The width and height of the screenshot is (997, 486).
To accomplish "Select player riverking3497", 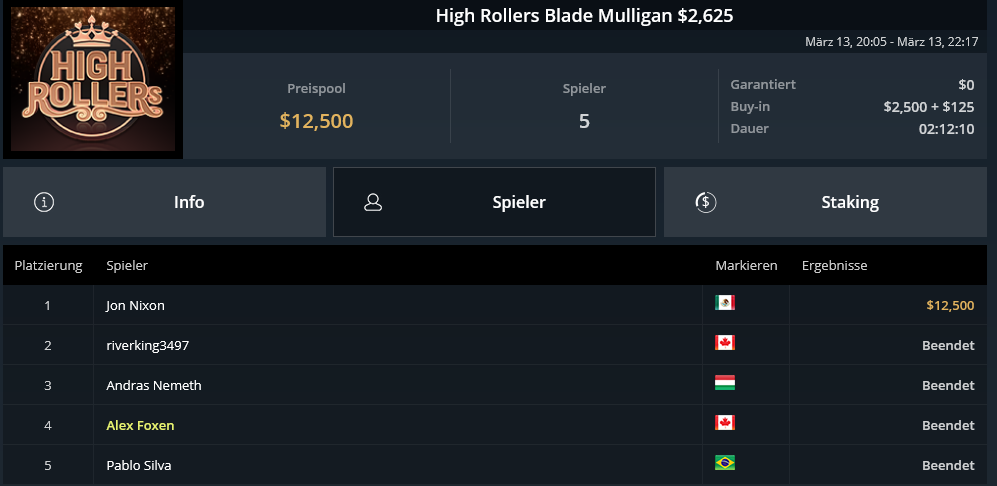I will tap(148, 346).
